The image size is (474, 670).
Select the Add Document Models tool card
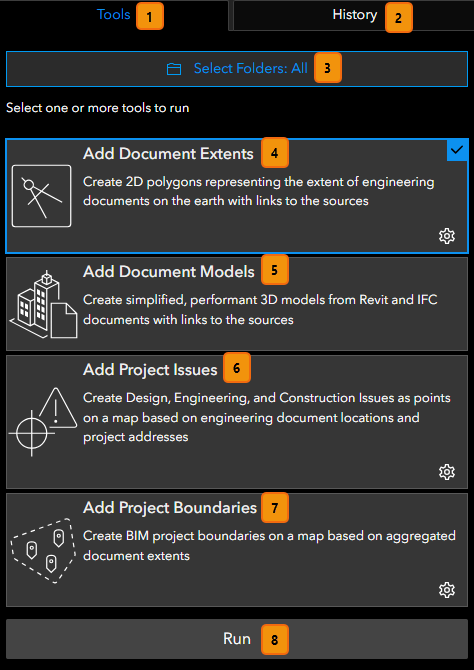tap(237, 304)
